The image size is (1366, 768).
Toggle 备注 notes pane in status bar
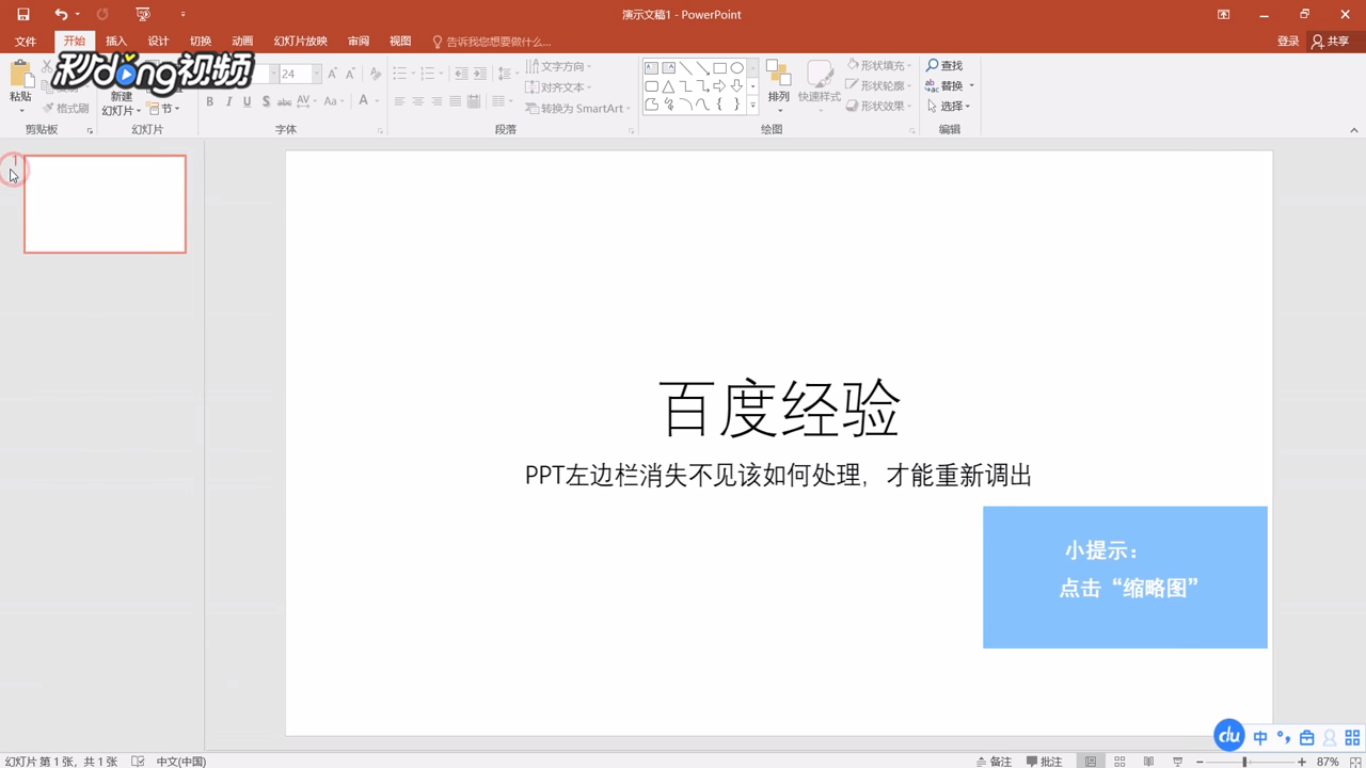pyautogui.click(x=994, y=761)
